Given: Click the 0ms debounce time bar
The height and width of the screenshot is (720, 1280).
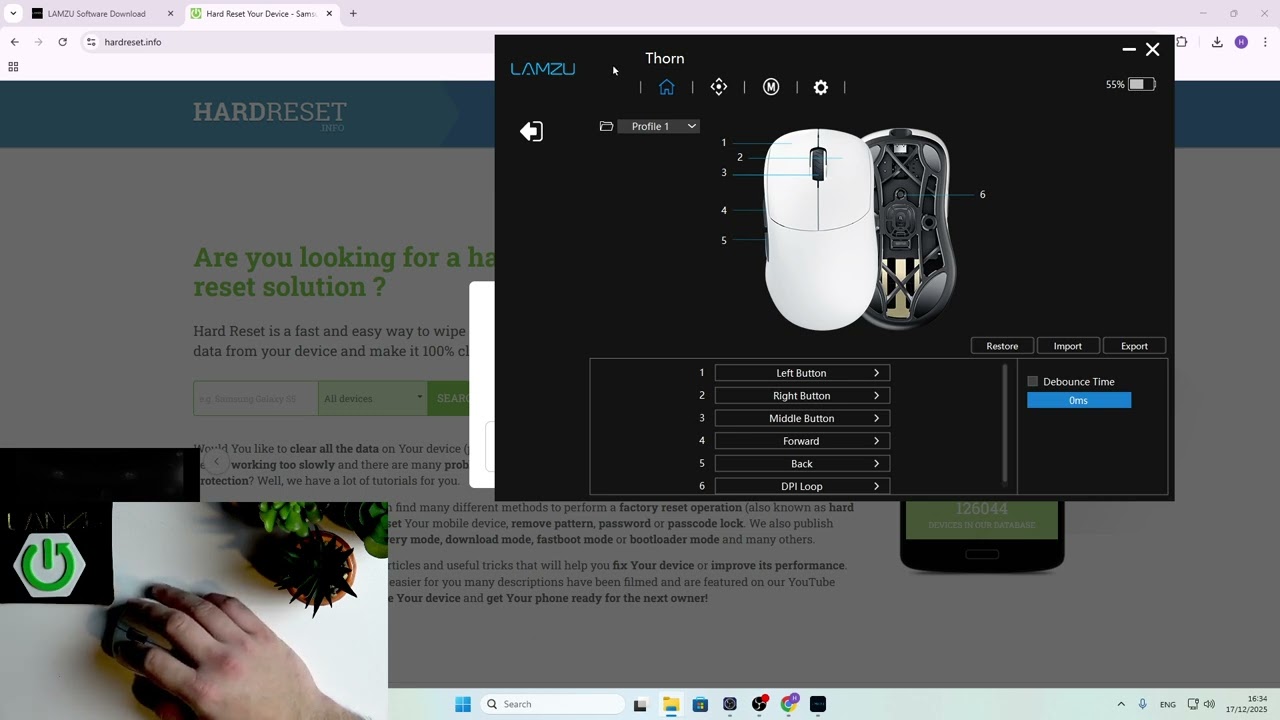Looking at the screenshot, I should coord(1079,400).
